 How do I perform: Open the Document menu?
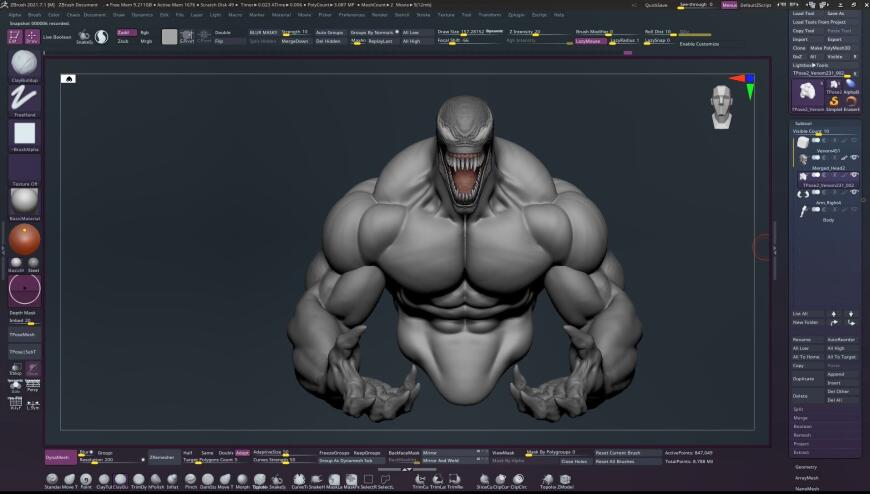point(94,15)
